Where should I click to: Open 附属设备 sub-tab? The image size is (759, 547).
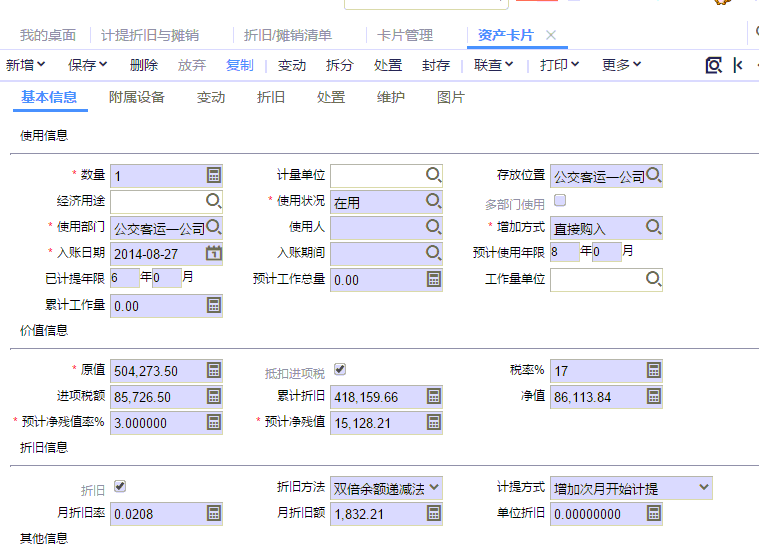click(137, 97)
